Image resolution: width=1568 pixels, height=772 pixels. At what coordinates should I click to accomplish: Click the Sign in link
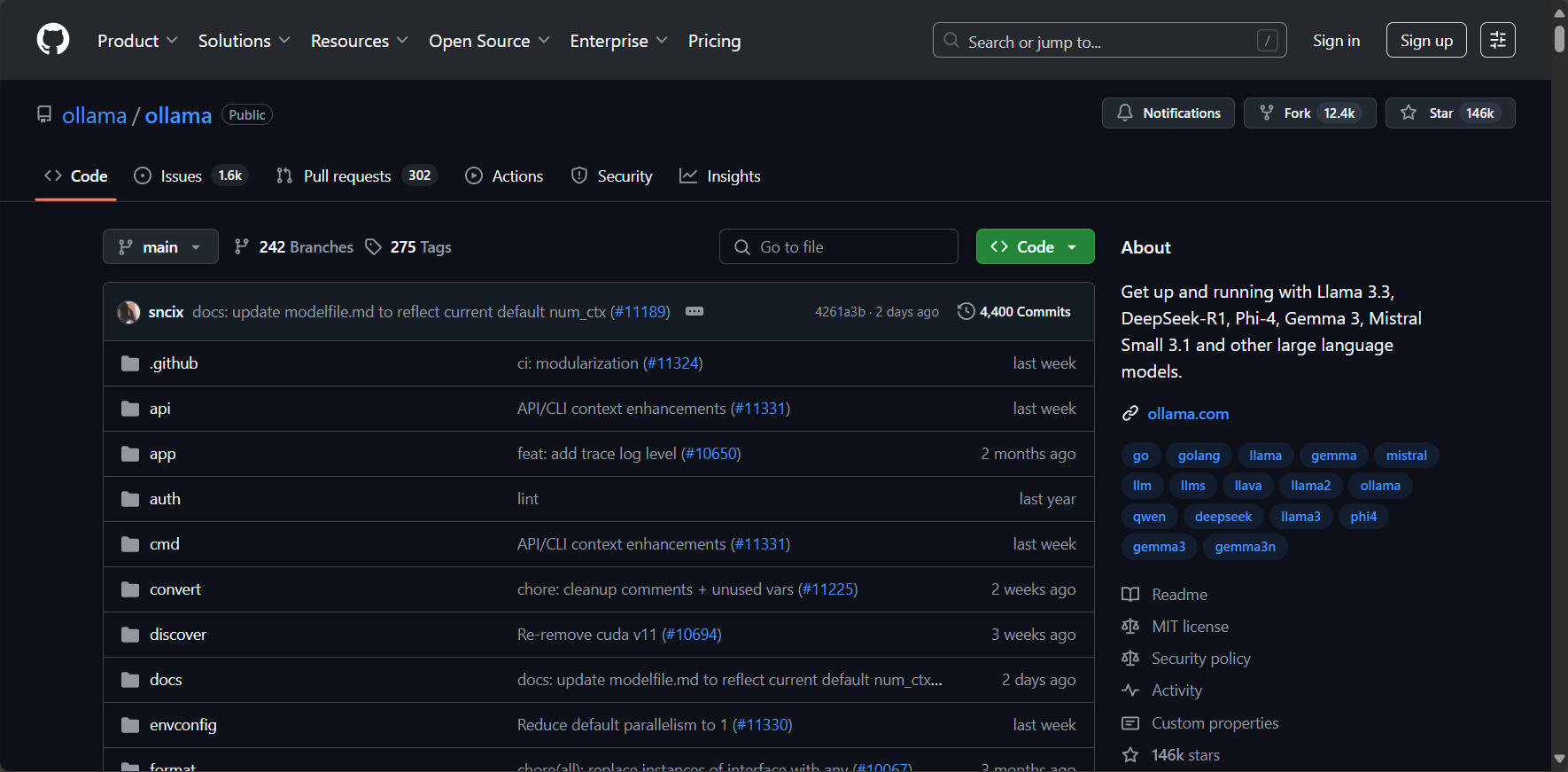pyautogui.click(x=1336, y=41)
